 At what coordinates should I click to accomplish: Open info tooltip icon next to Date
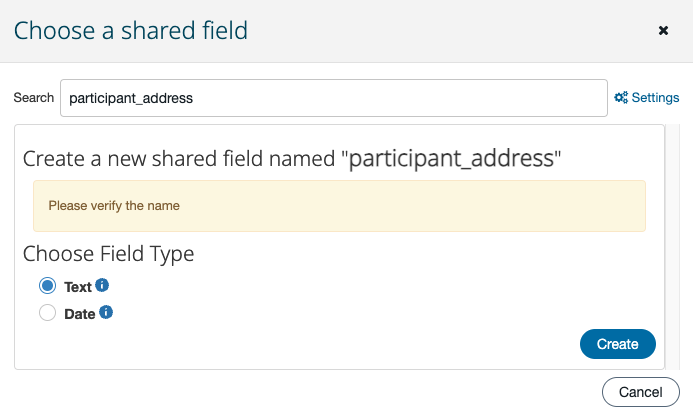pyautogui.click(x=106, y=312)
